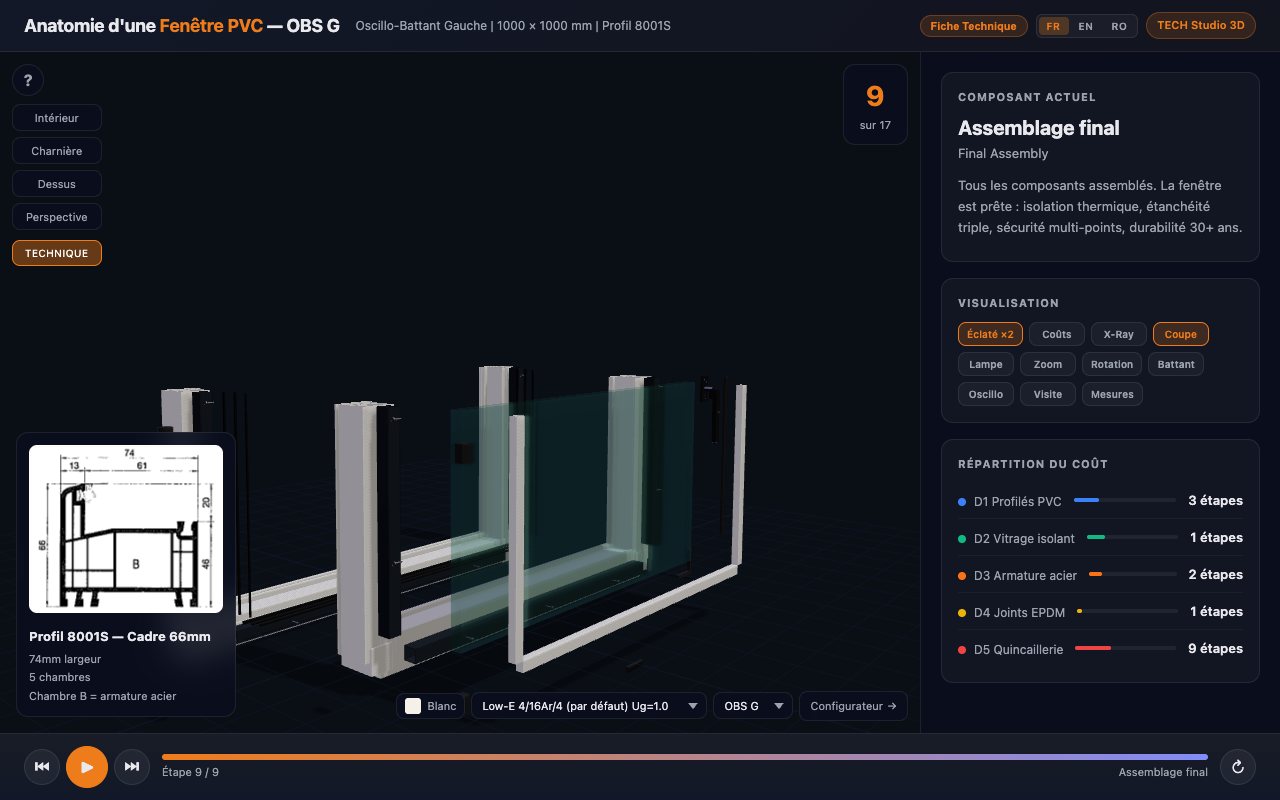
Task: Select D1 Profilés PVC cost row
Action: click(x=1100, y=501)
